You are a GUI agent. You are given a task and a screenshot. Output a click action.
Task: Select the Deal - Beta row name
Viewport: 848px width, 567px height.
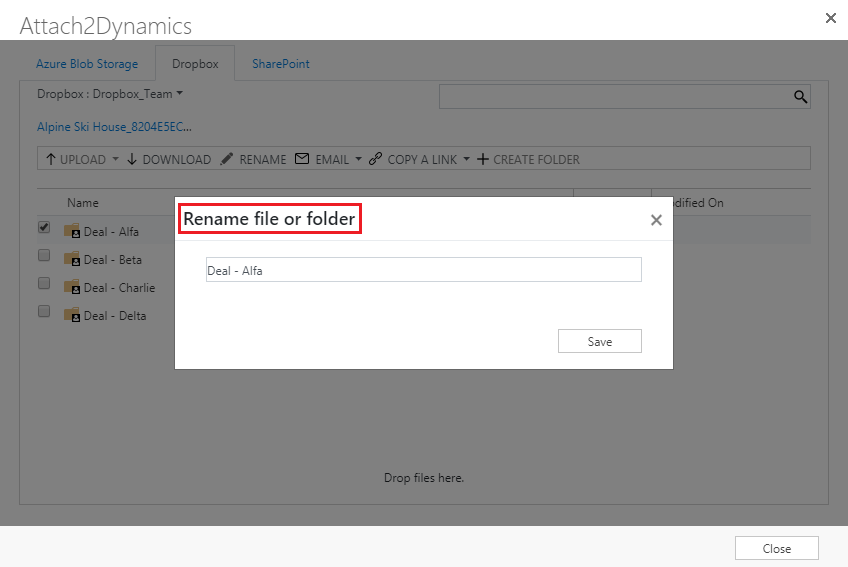click(112, 260)
